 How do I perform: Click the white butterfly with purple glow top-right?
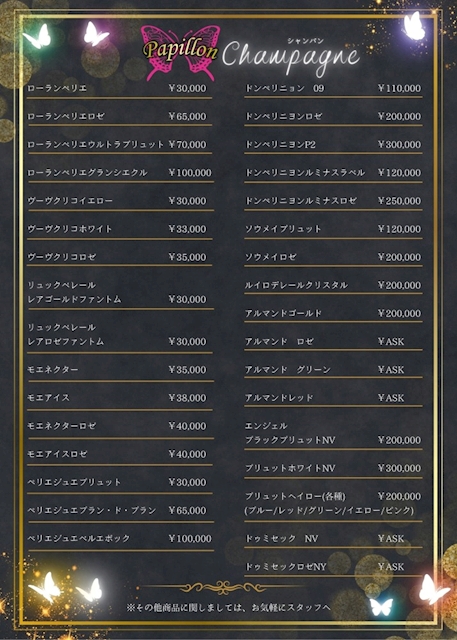pyautogui.click(x=415, y=26)
